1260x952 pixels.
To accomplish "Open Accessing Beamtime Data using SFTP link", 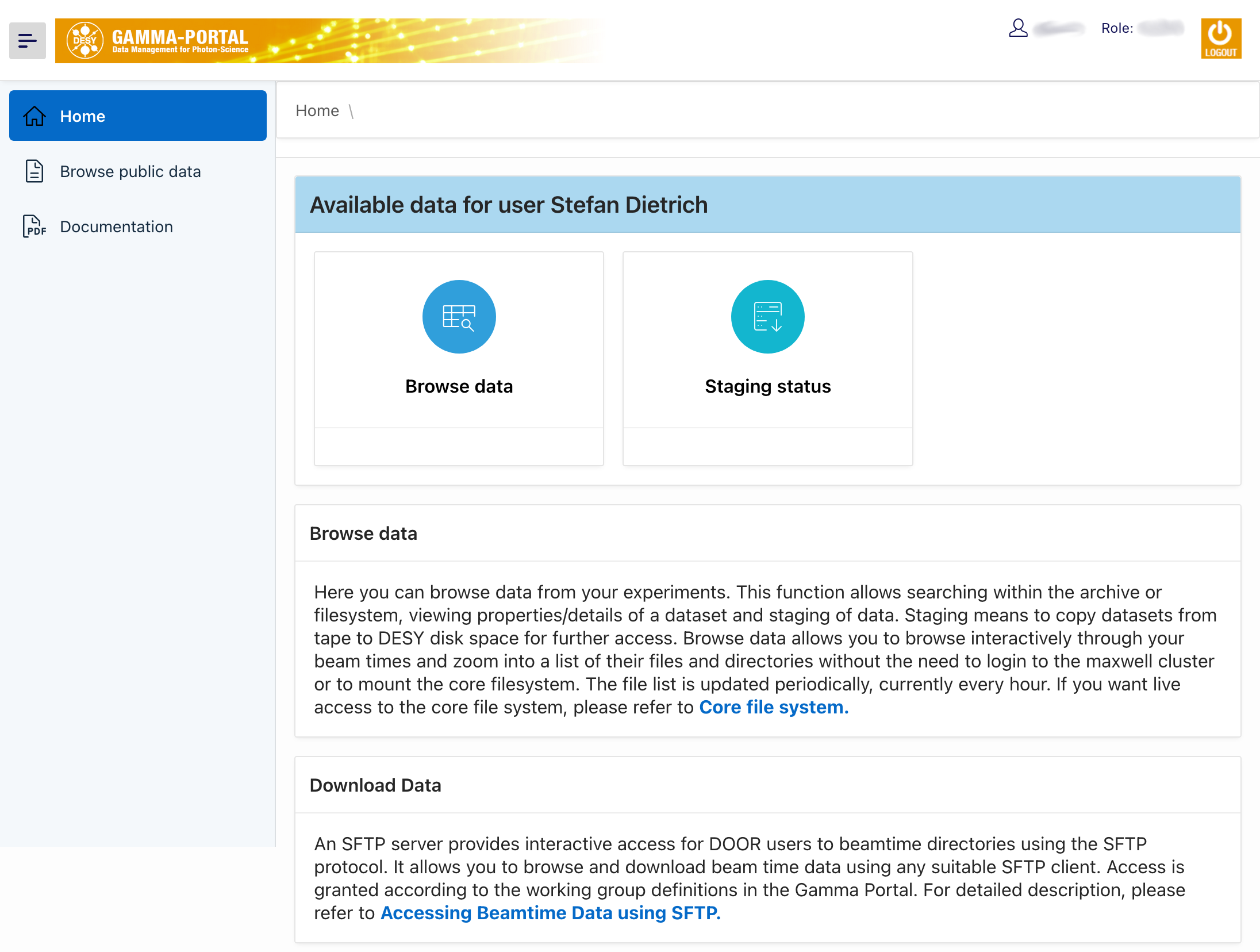I will tap(550, 913).
